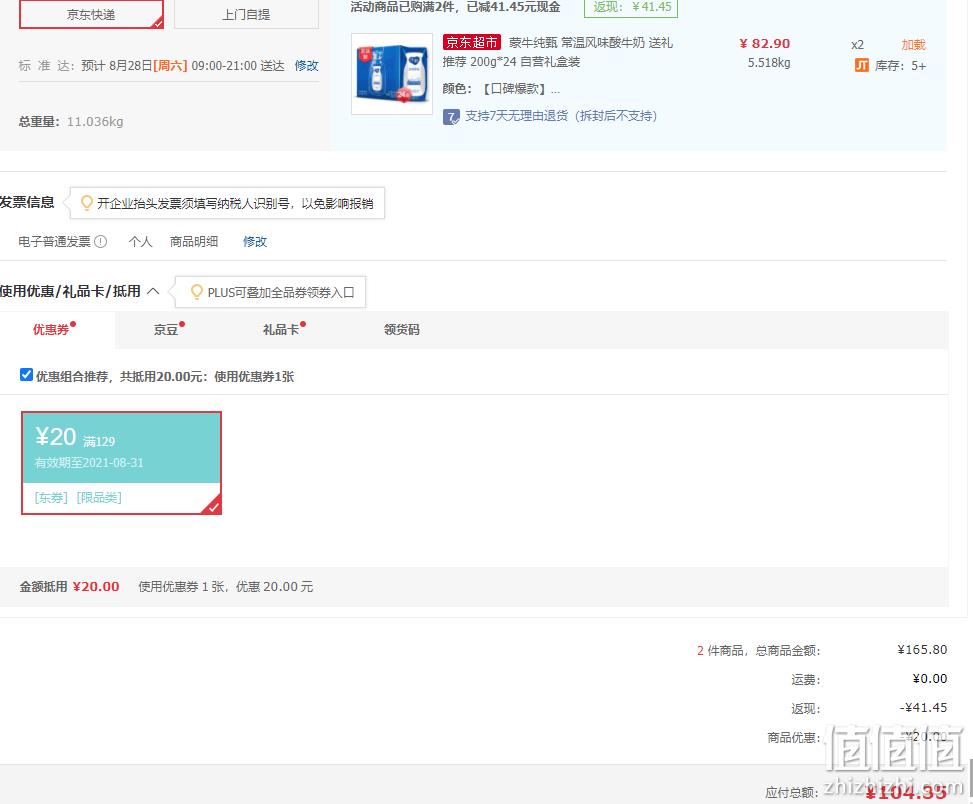Switch to the 礼品卡 tab

281,329
